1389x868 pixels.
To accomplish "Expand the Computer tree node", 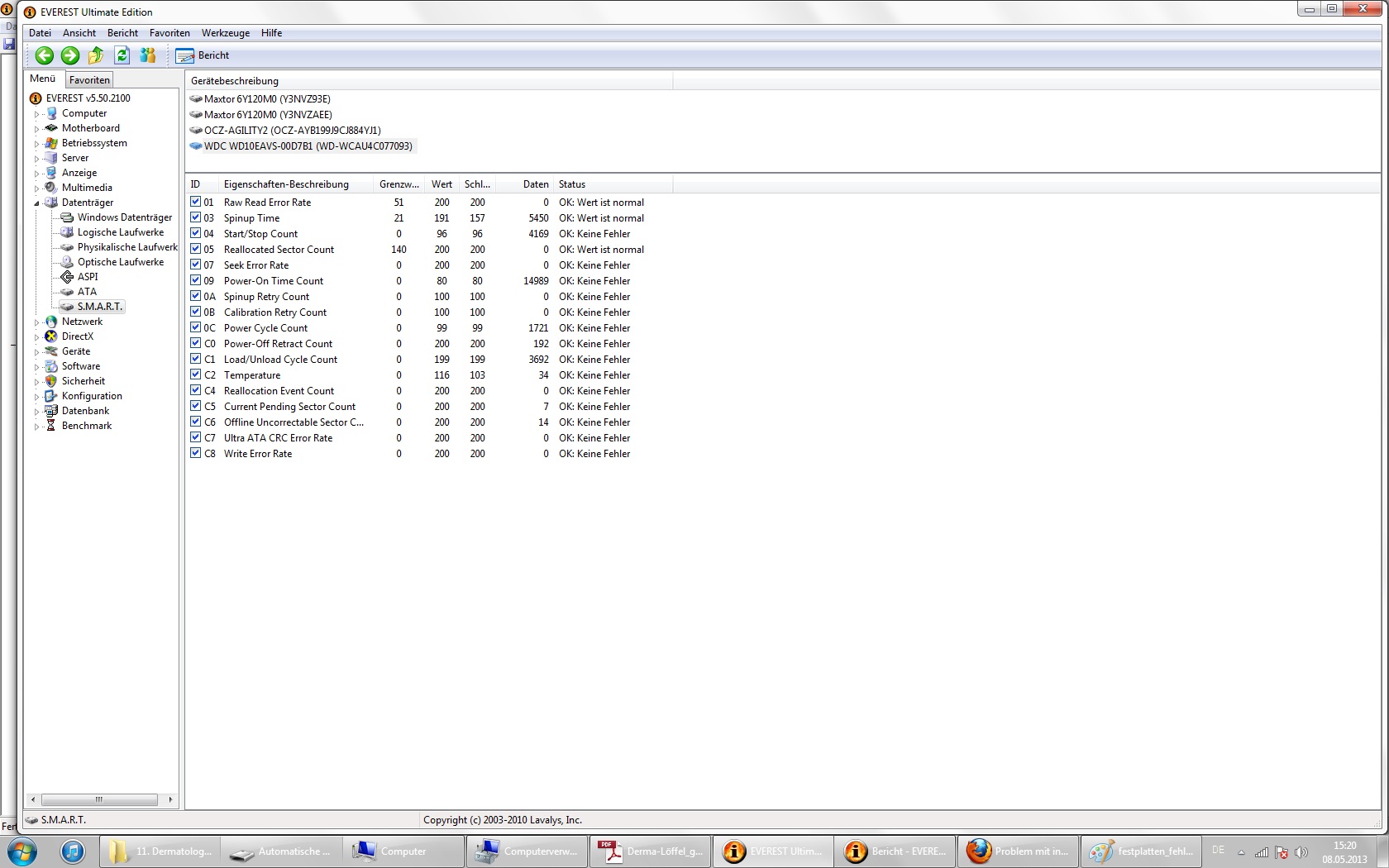I will coord(36,114).
